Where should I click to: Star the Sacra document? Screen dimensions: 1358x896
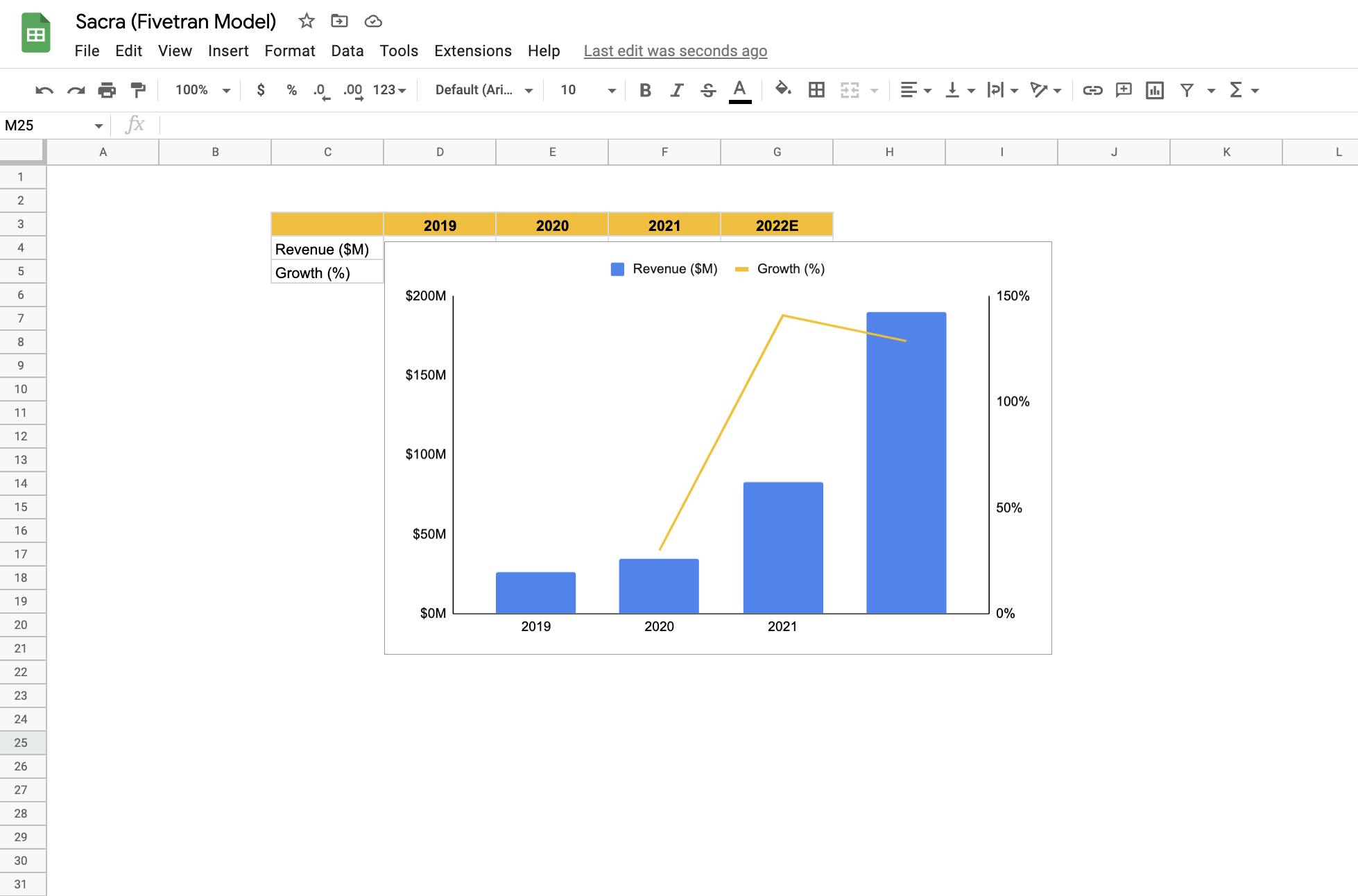[x=307, y=21]
